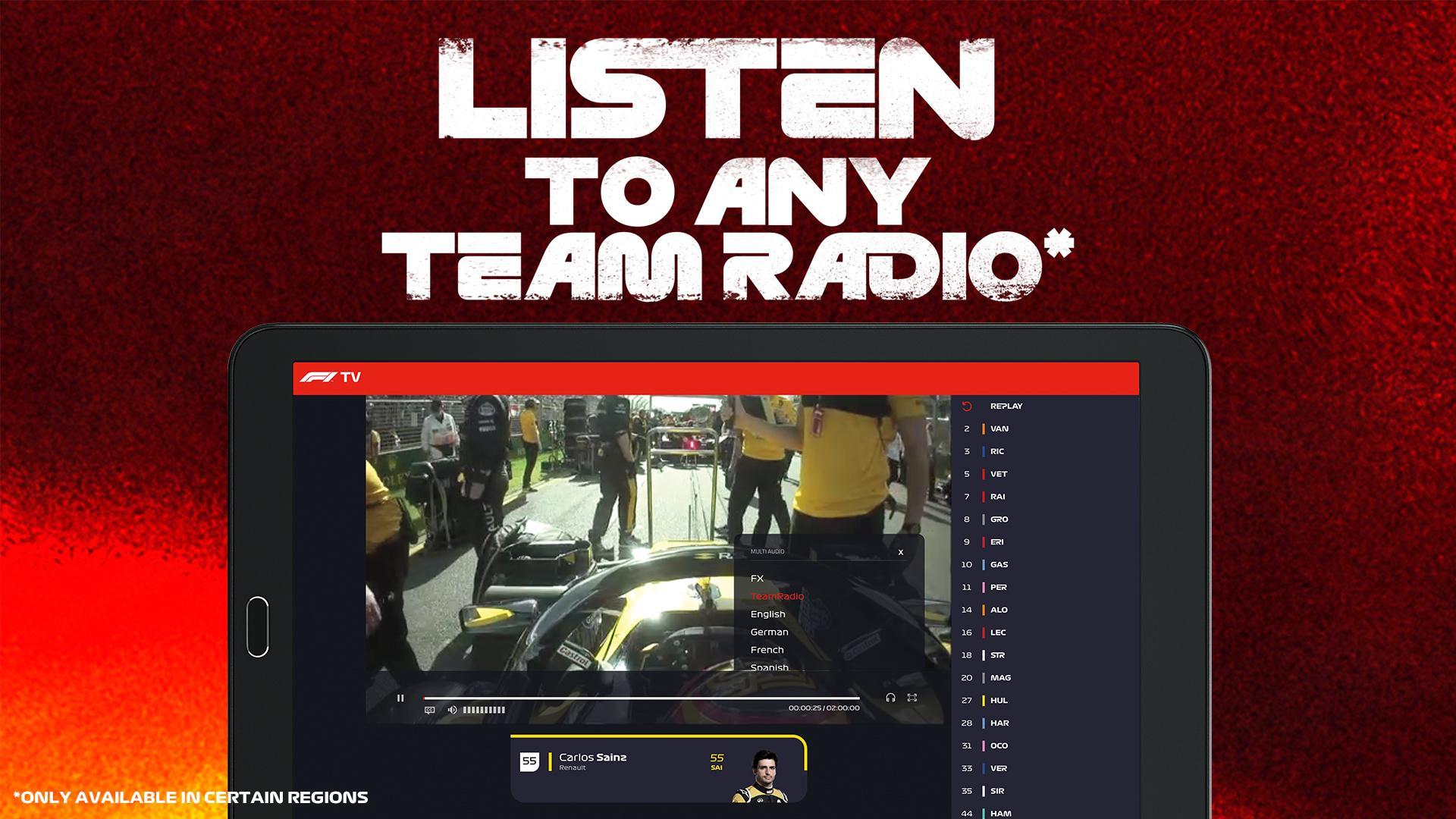
Task: Choose Spanish commentary
Action: pyautogui.click(x=769, y=667)
